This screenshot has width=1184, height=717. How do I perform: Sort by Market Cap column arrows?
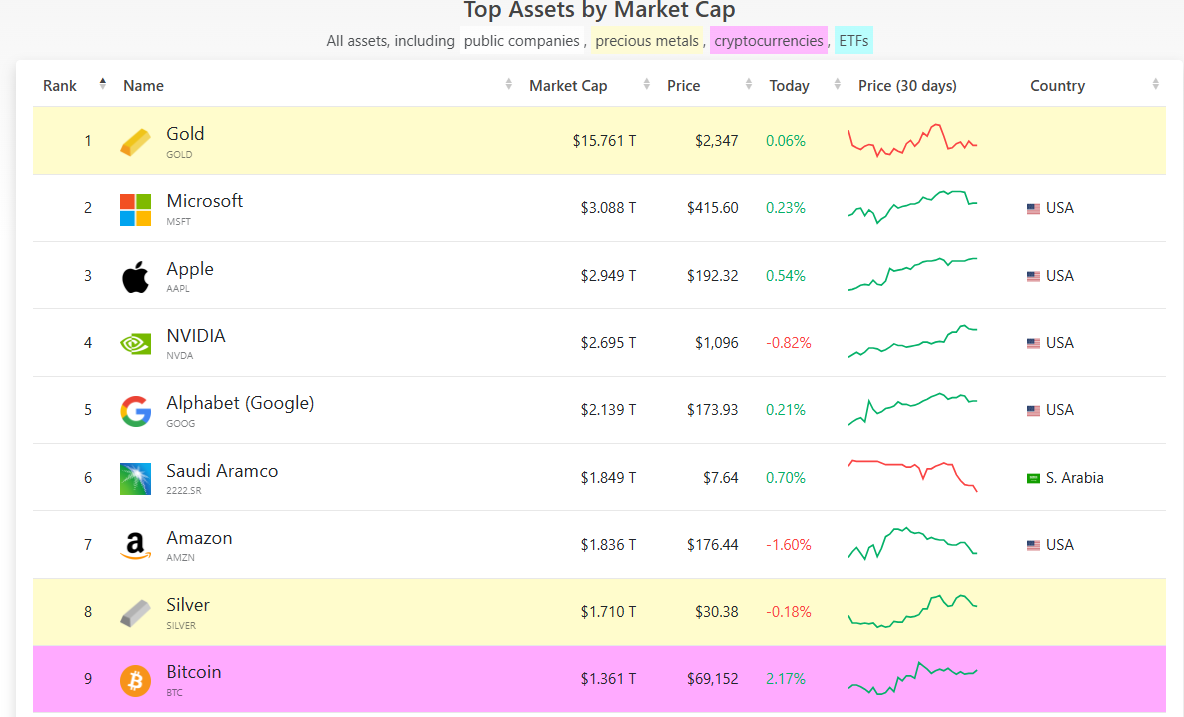(646, 84)
